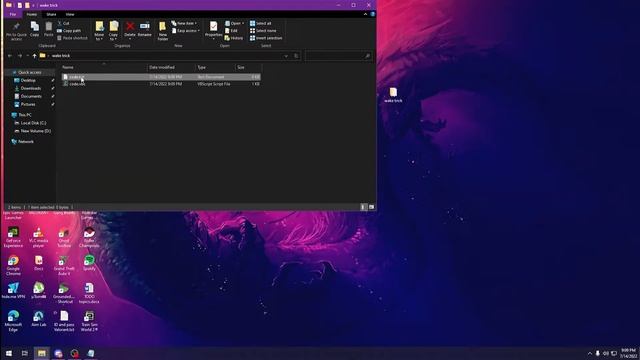640x360 pixels.
Task: Click the Paste ribbon button
Action: coord(49,29)
